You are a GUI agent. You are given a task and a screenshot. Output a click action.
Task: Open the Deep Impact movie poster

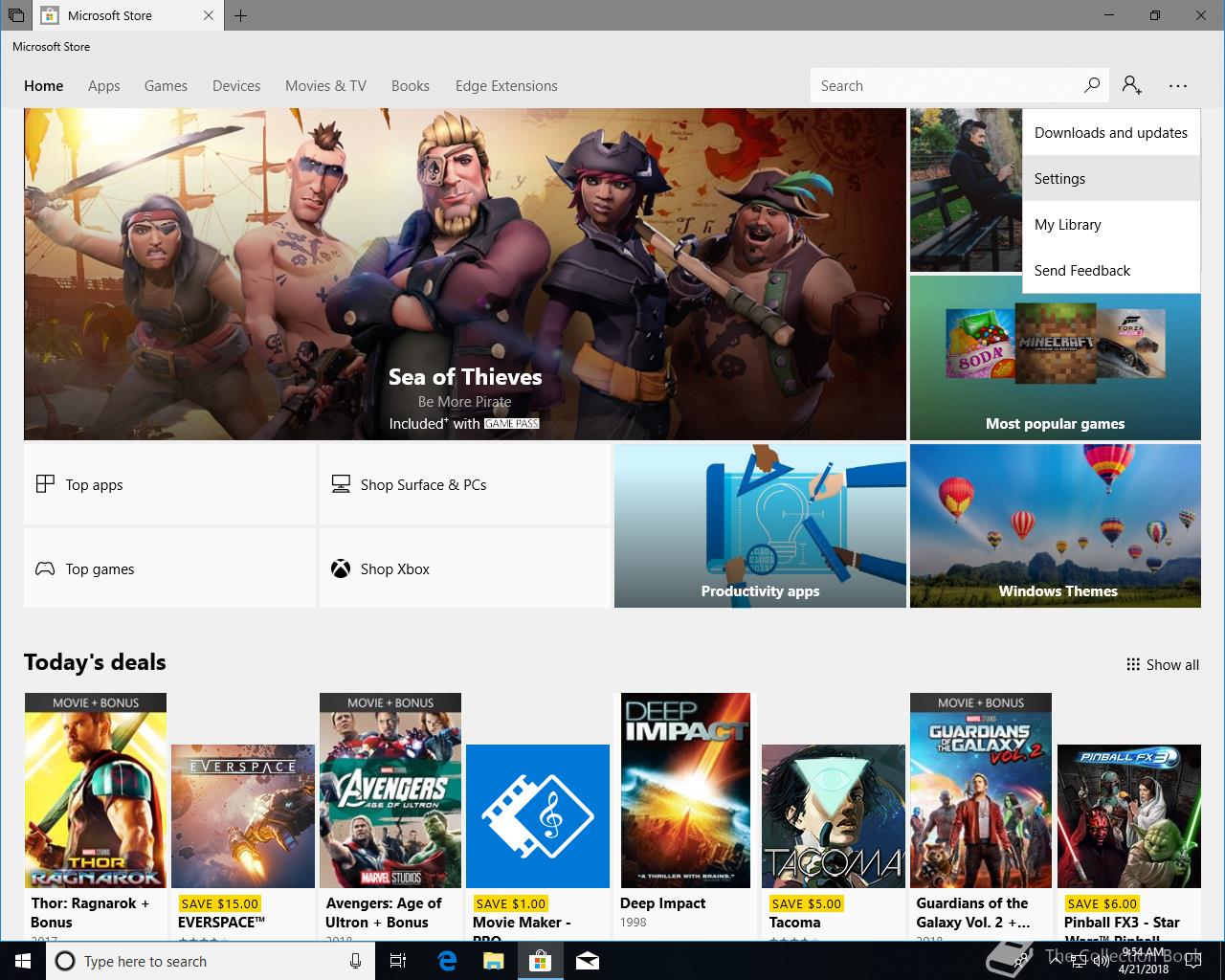pyautogui.click(x=685, y=791)
